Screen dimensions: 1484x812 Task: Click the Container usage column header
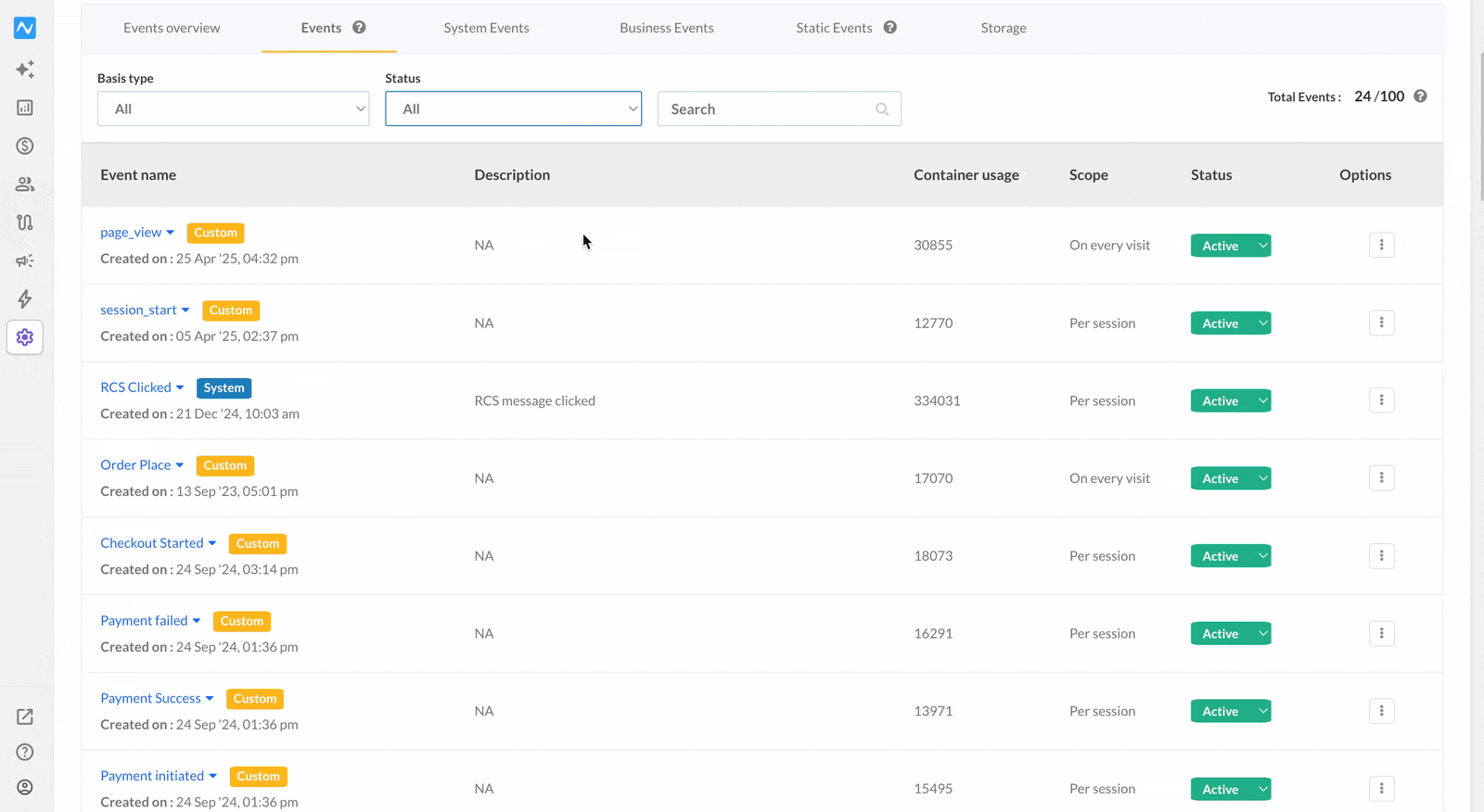pos(966,175)
